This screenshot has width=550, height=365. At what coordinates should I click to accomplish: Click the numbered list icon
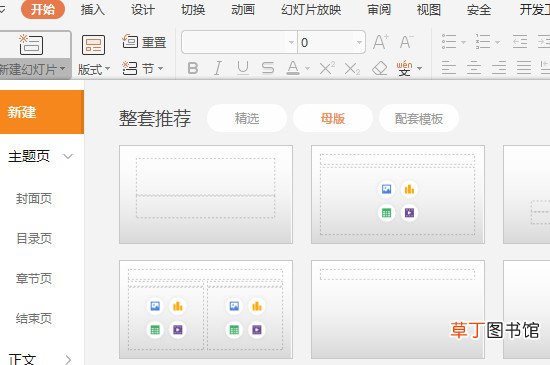click(x=483, y=42)
